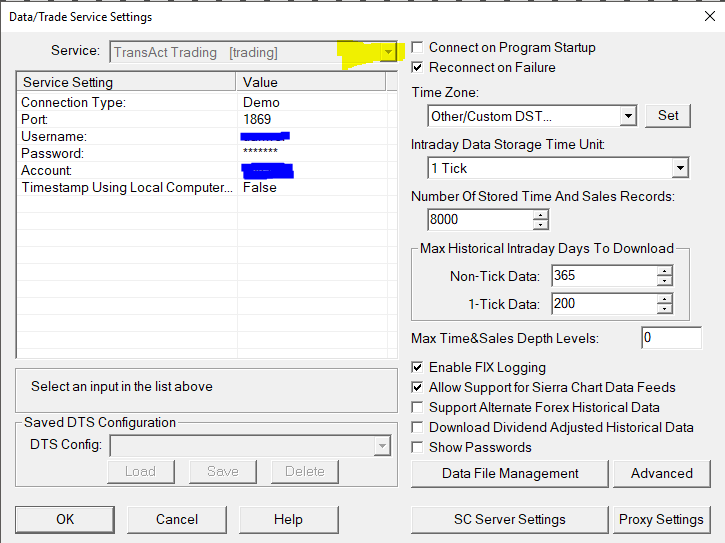Disable Enable FIX Logging checkbox
Viewport: 725px width, 543px height.
(x=417, y=367)
